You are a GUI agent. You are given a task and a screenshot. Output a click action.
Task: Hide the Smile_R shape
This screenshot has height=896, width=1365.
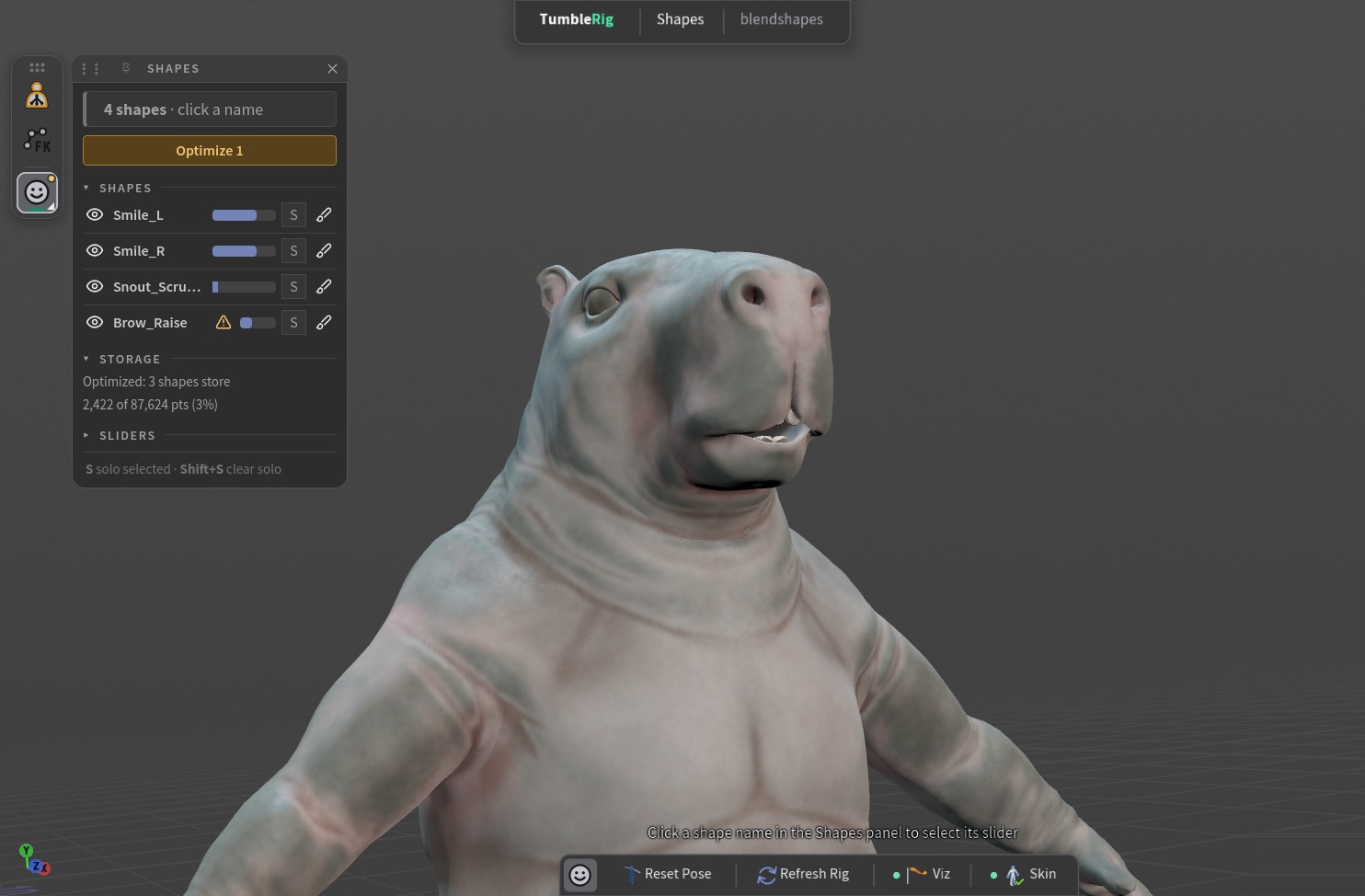click(x=94, y=251)
